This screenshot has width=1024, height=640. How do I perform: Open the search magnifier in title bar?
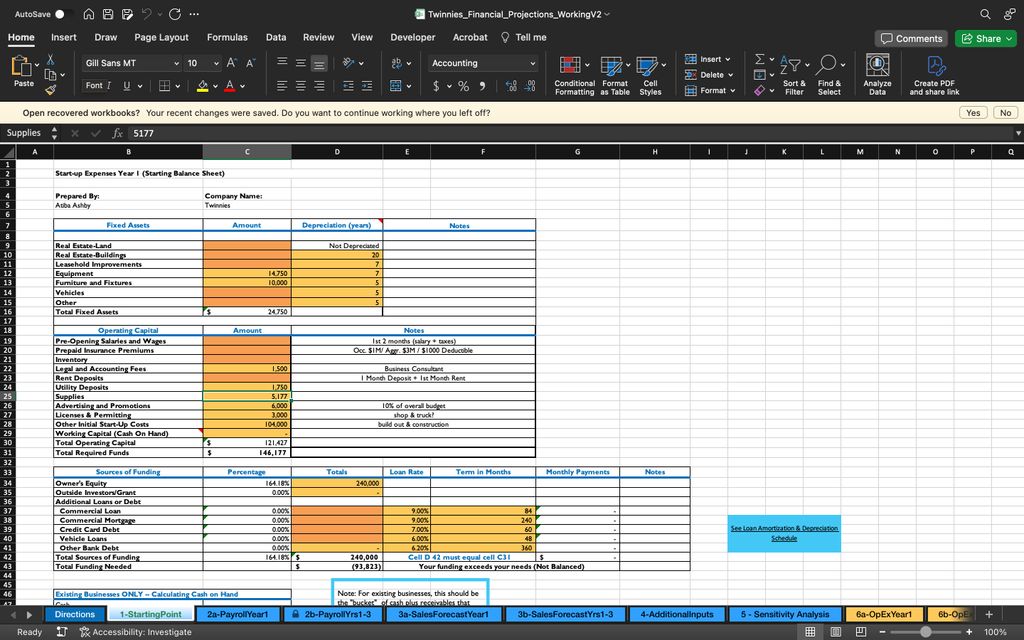(985, 14)
